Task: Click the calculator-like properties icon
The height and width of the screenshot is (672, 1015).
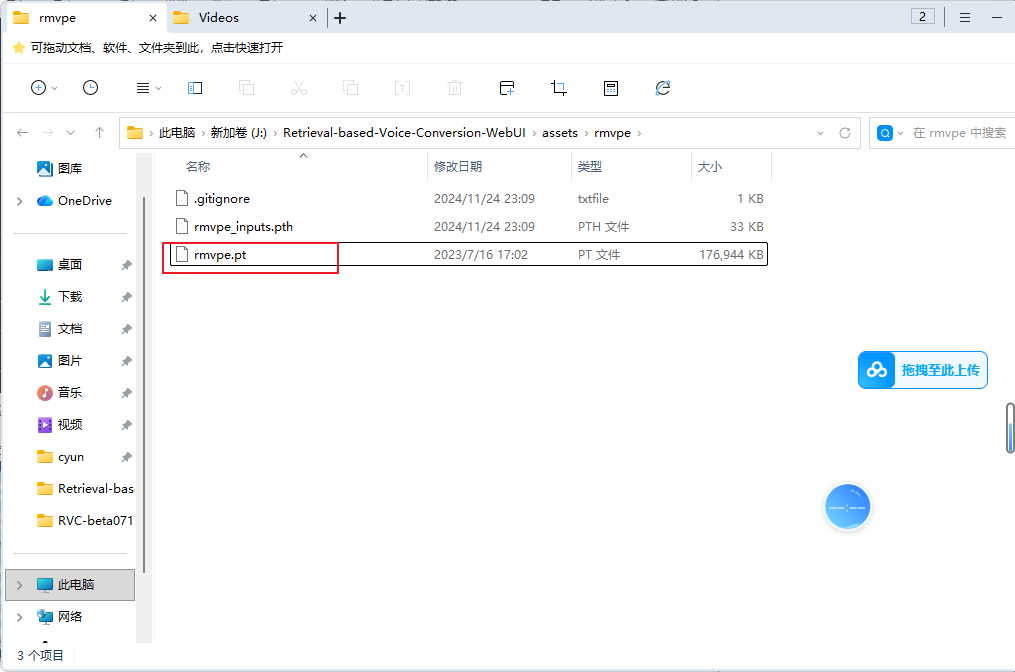Action: (x=610, y=87)
